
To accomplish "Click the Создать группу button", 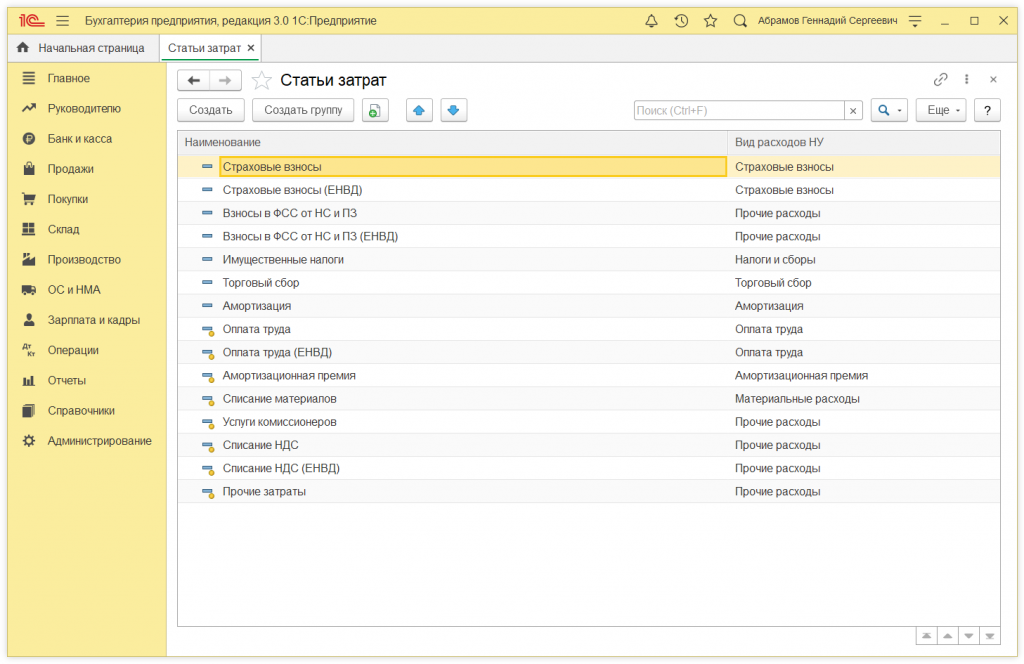I will point(303,110).
